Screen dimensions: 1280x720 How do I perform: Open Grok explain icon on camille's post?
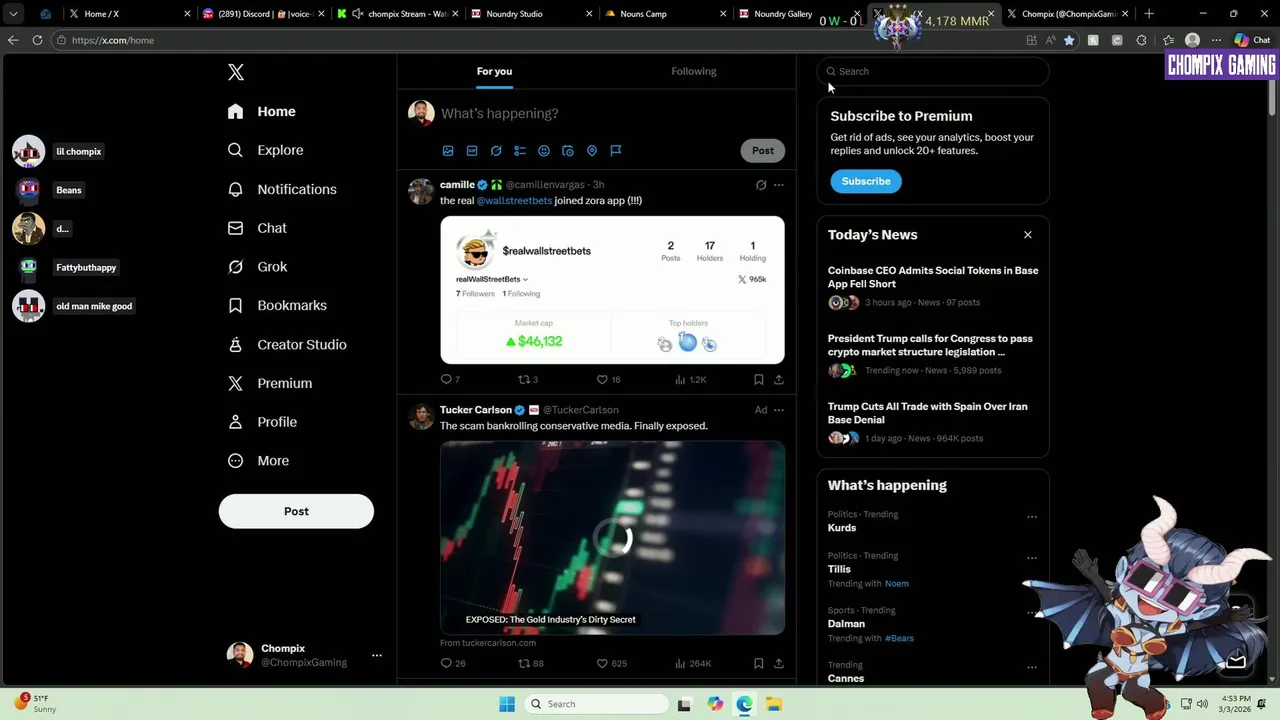pyautogui.click(x=761, y=185)
